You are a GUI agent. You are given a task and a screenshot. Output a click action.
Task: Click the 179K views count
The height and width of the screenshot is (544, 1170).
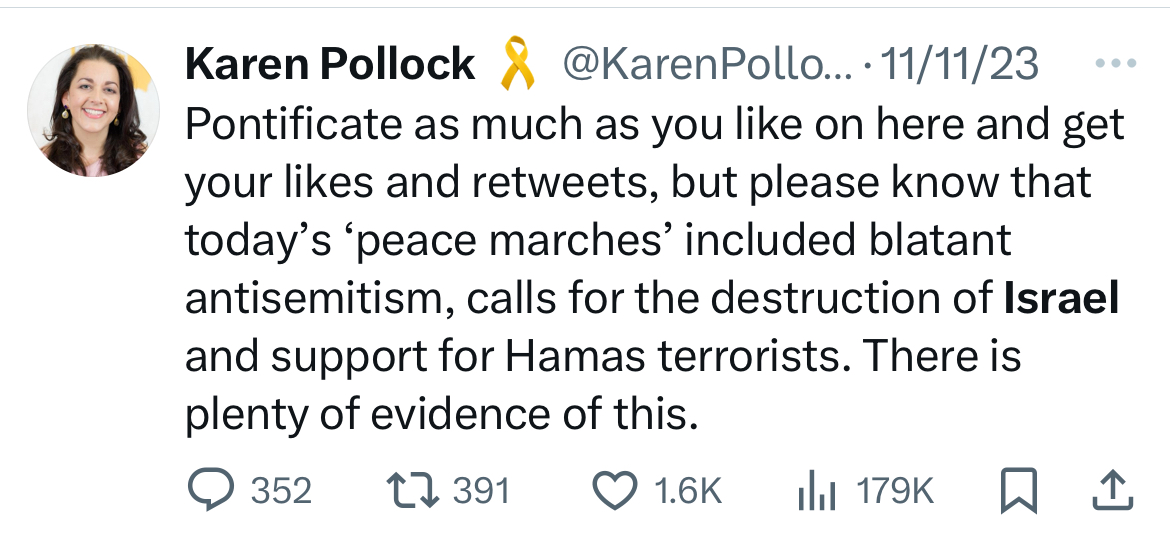(895, 492)
